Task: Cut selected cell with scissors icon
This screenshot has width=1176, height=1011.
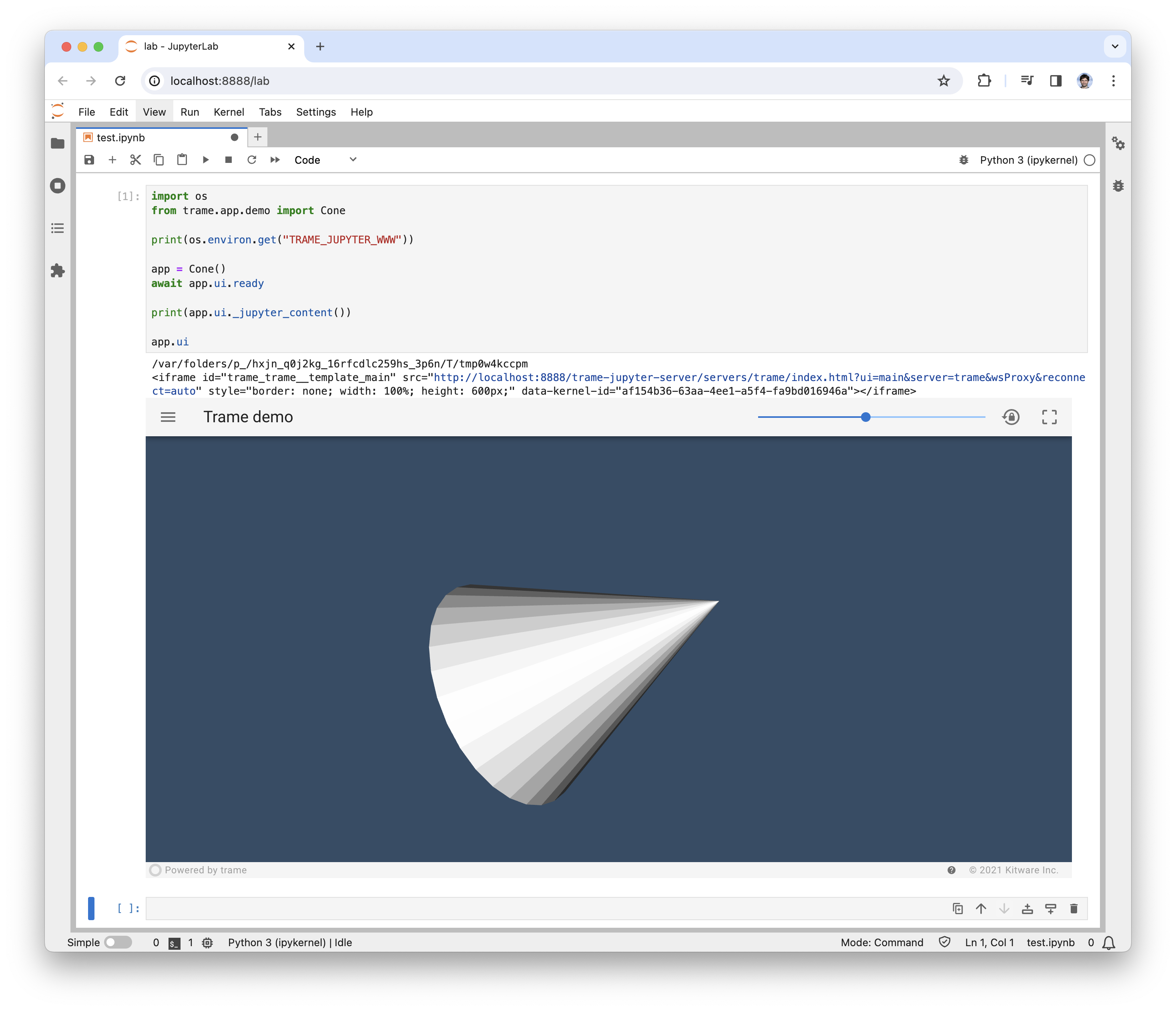Action: pos(135,160)
